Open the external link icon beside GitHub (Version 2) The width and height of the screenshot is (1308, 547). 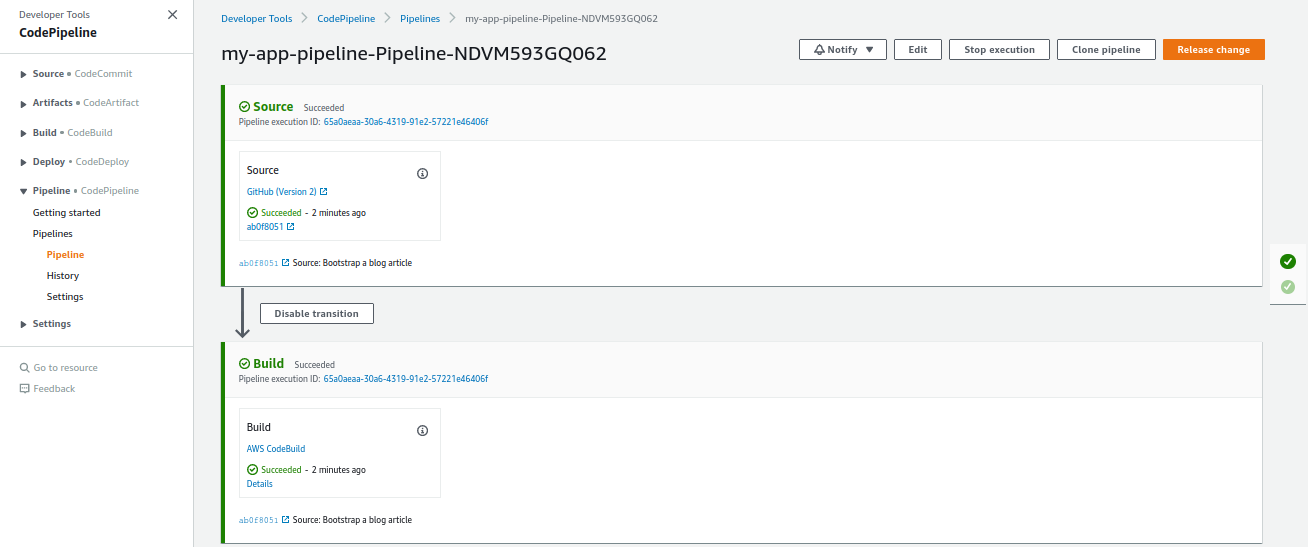(x=324, y=192)
